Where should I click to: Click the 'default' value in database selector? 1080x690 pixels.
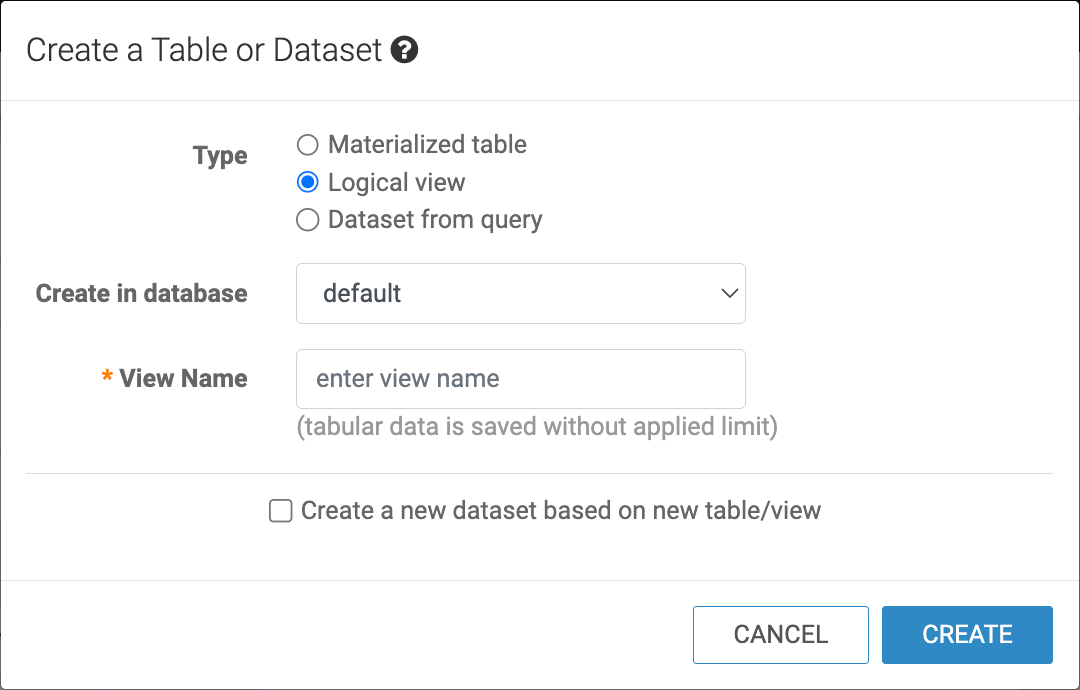pyautogui.click(x=362, y=294)
